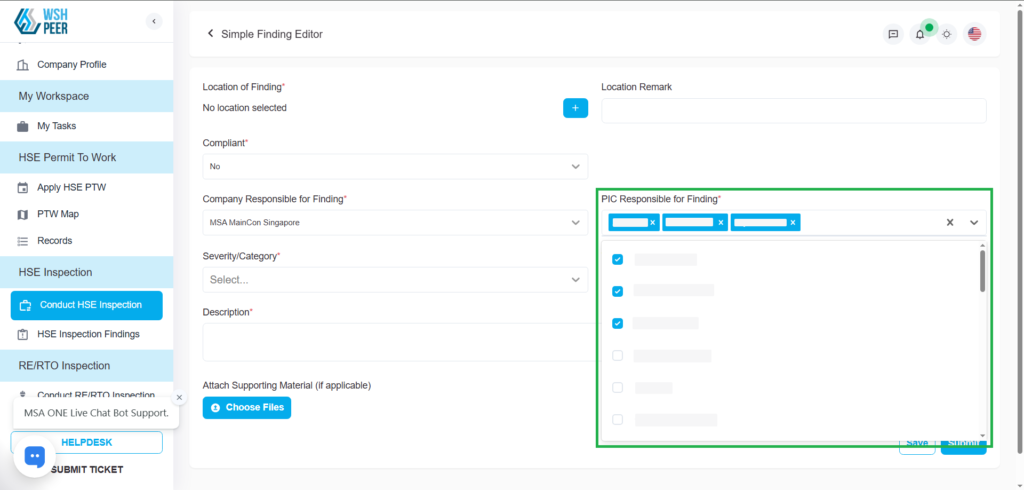Close the Live Chat Bot Support tooltip
The height and width of the screenshot is (490, 1024).
[x=179, y=397]
